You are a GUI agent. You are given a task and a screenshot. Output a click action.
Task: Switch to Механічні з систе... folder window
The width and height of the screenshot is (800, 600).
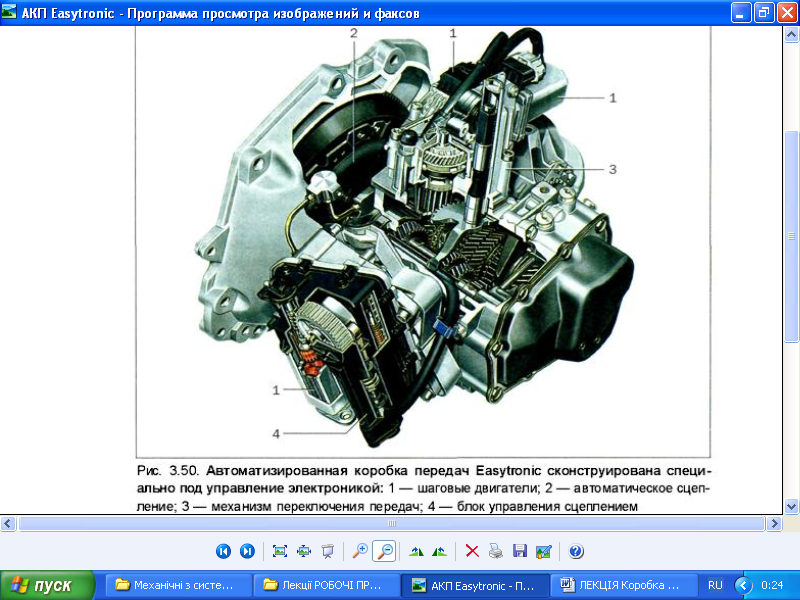point(179,585)
